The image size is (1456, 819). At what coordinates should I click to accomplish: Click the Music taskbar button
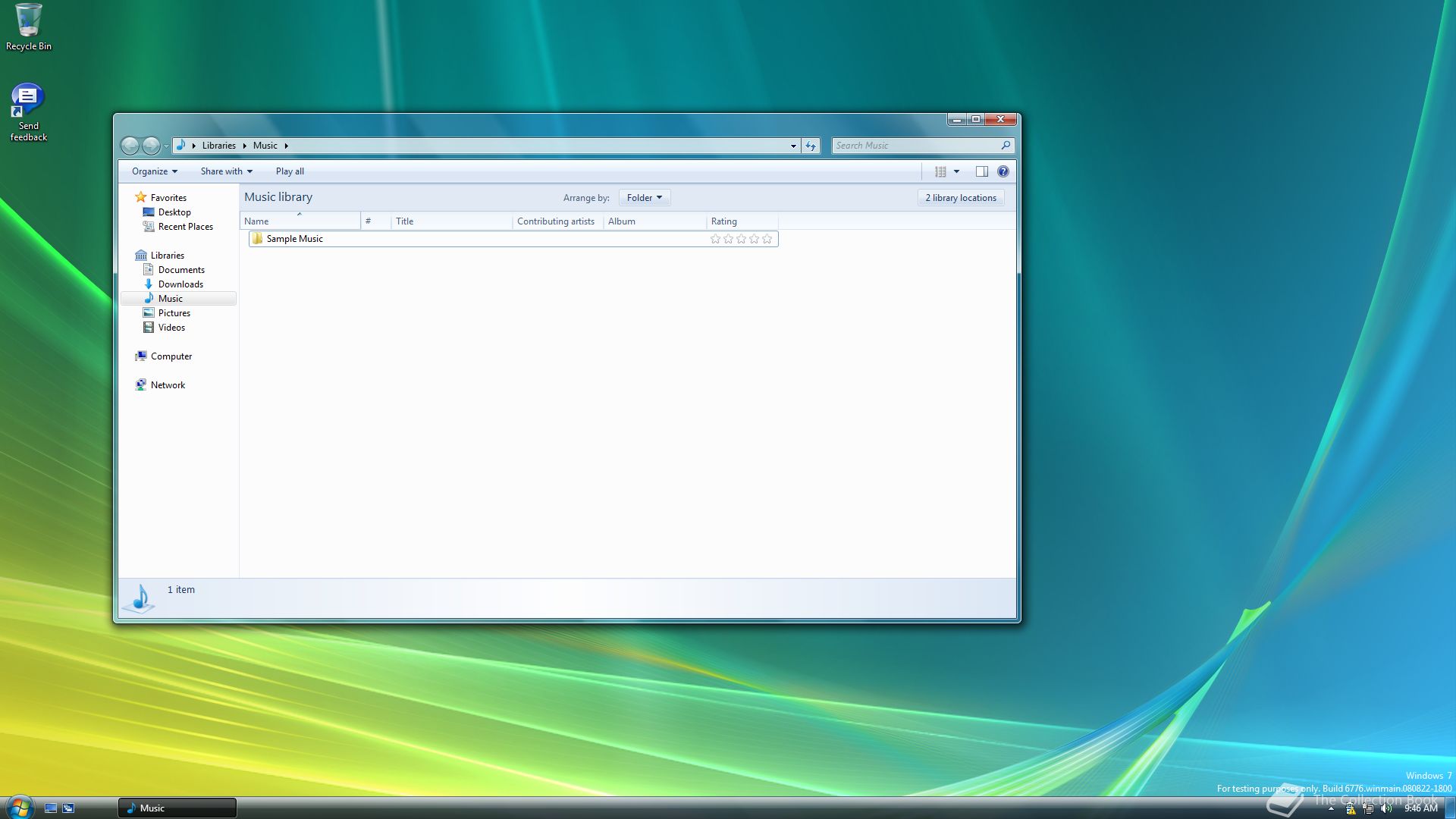tap(177, 808)
